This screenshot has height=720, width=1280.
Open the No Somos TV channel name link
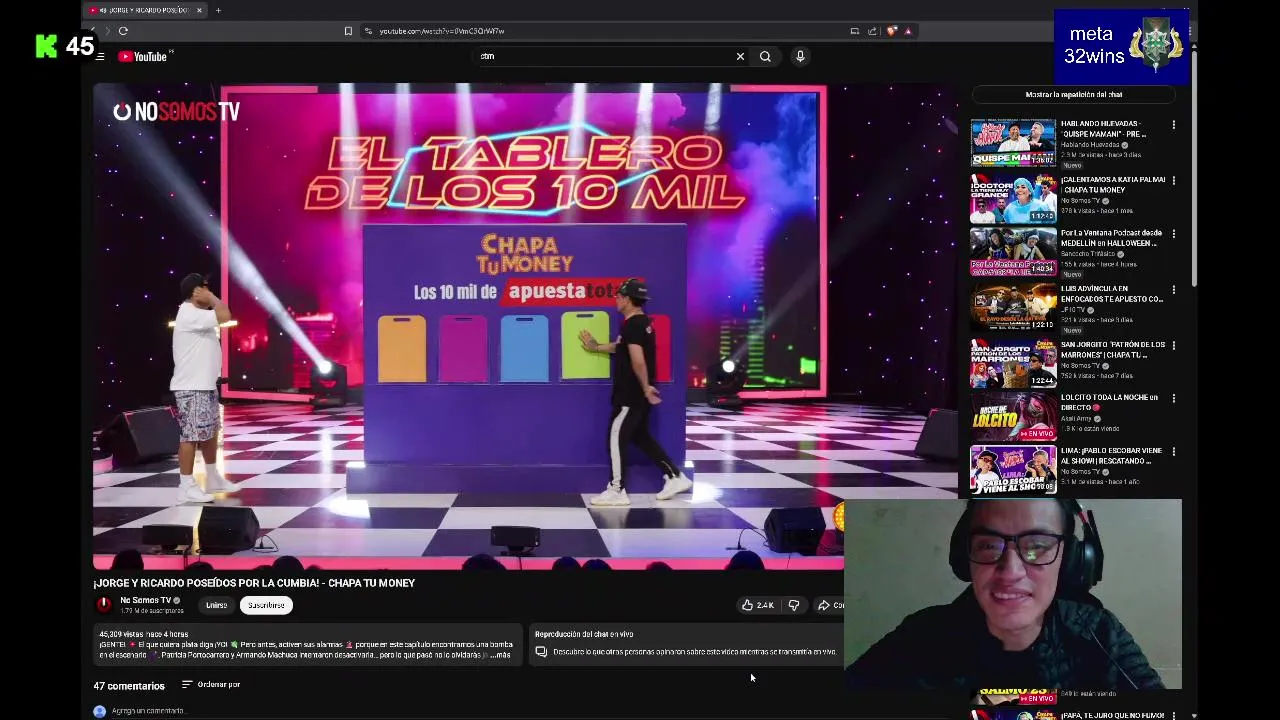click(x=145, y=600)
